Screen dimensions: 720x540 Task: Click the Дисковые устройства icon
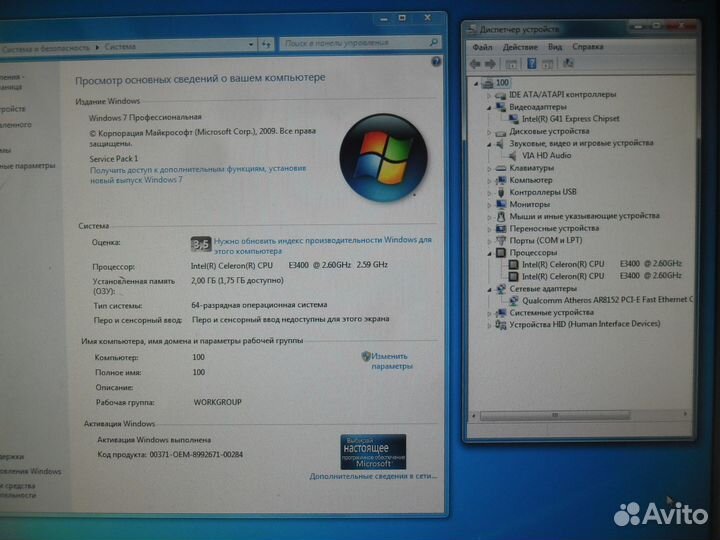tap(501, 133)
